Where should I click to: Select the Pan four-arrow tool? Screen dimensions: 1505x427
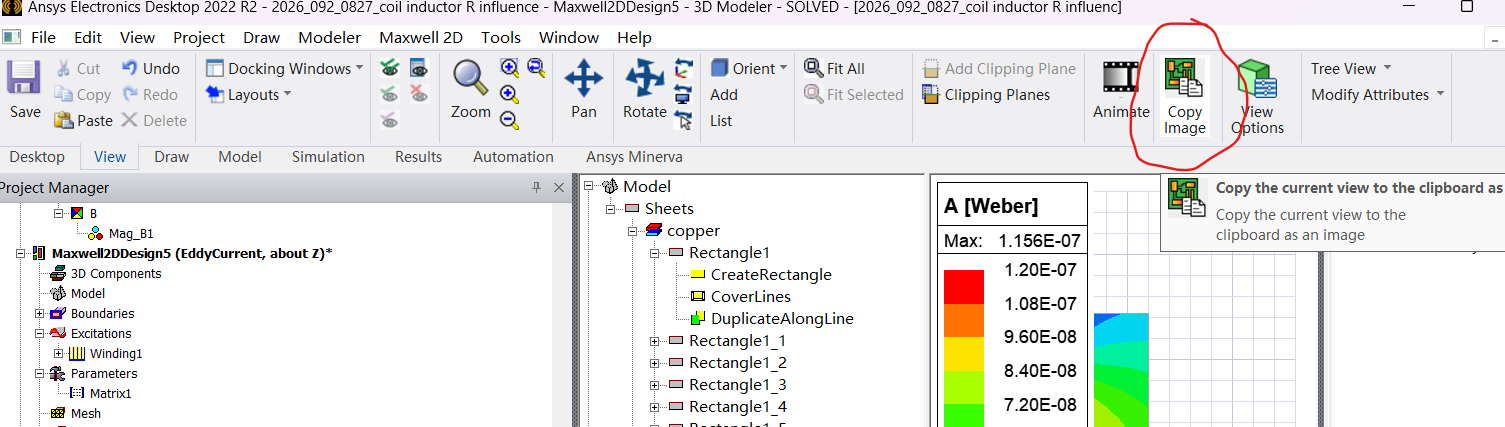(x=584, y=79)
